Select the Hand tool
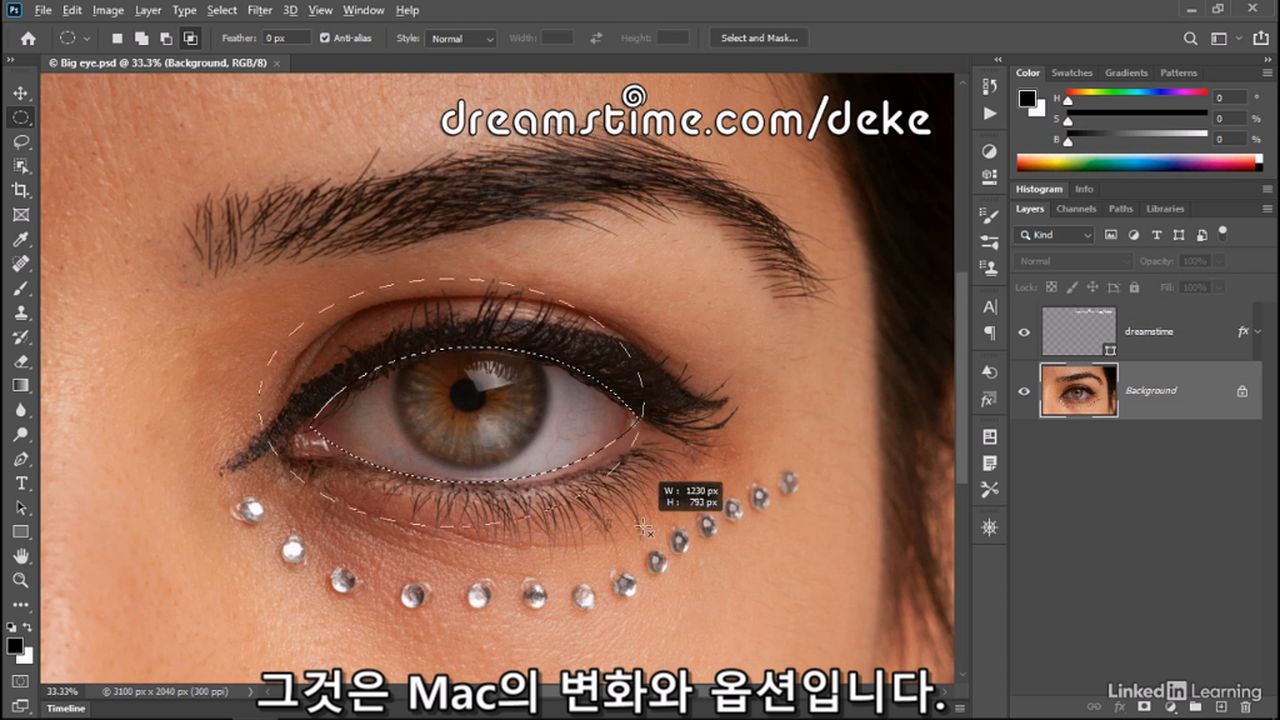The image size is (1280, 720). pos(20,556)
